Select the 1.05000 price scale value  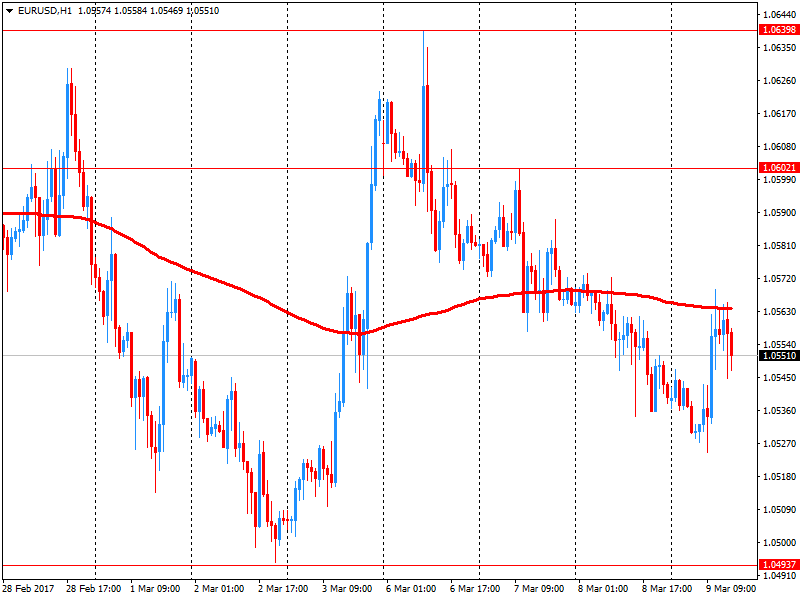pos(779,543)
